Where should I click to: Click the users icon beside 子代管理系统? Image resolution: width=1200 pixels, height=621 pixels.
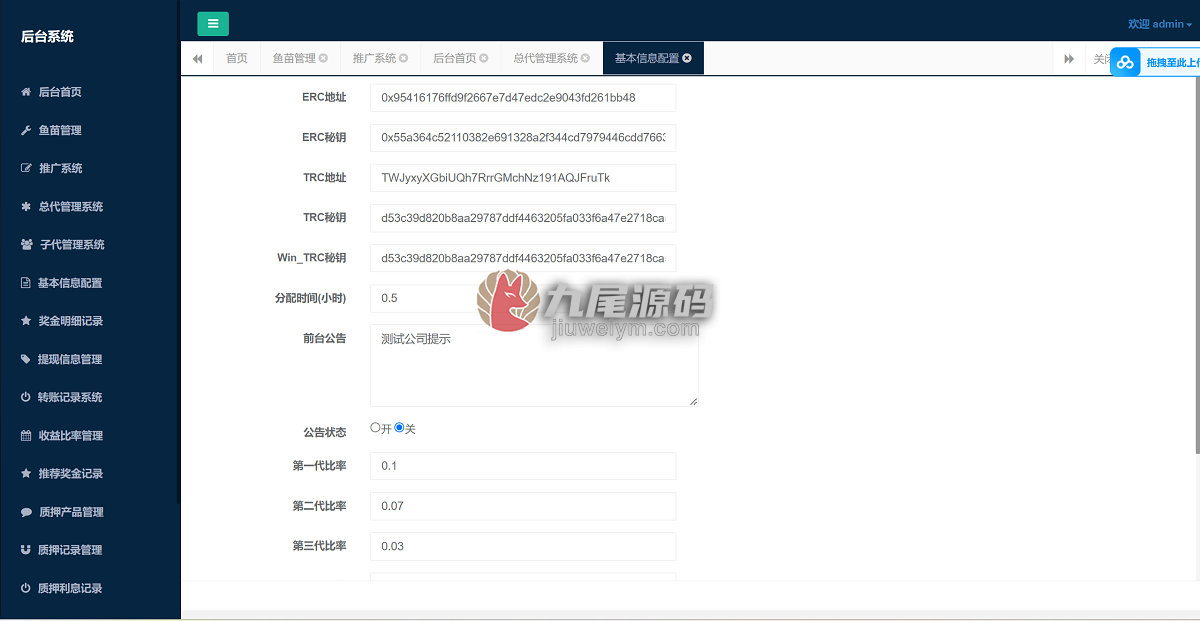click(x=27, y=244)
